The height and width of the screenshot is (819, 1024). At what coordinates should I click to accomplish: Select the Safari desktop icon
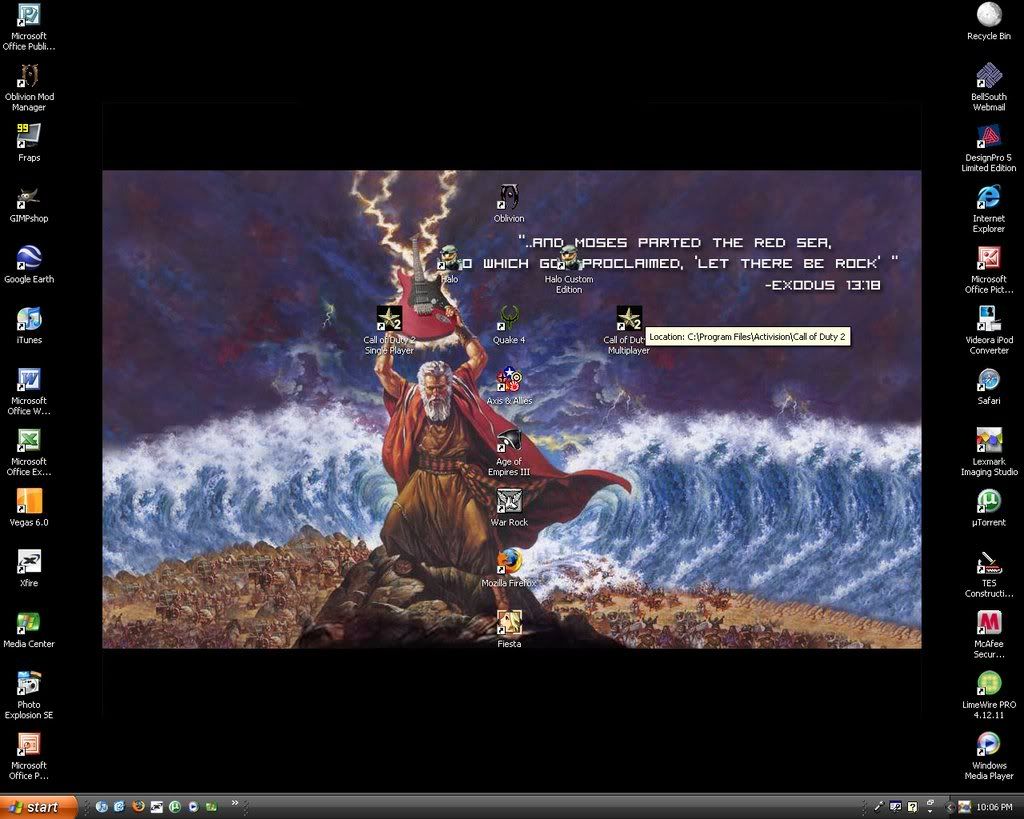click(x=989, y=386)
